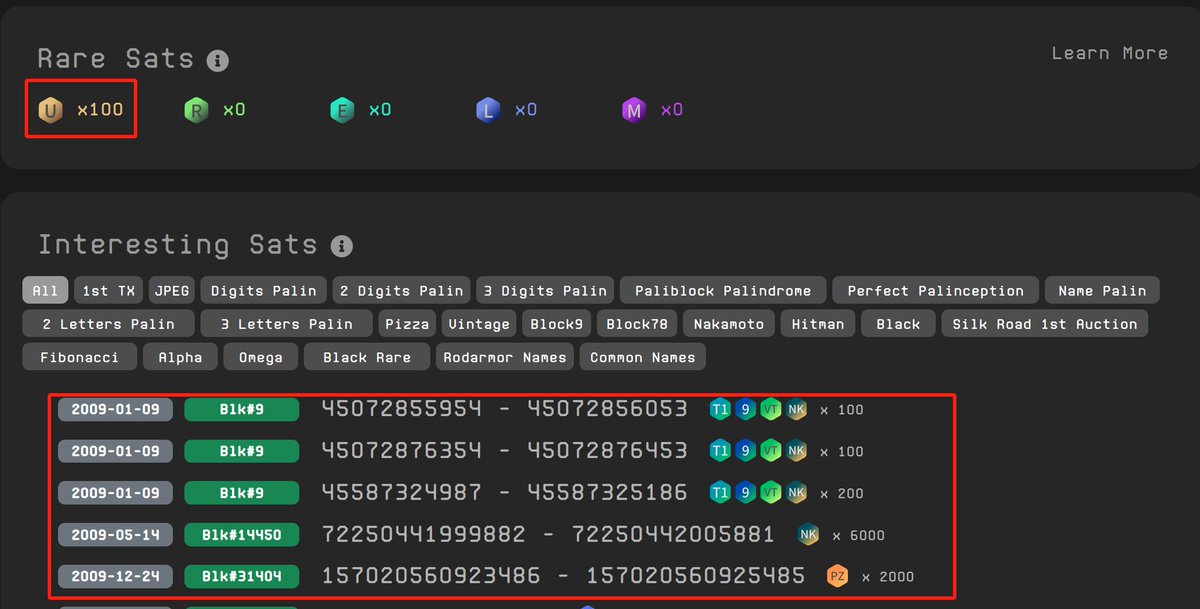
Task: Click the Rare (R) sat count icon
Action: coord(196,109)
